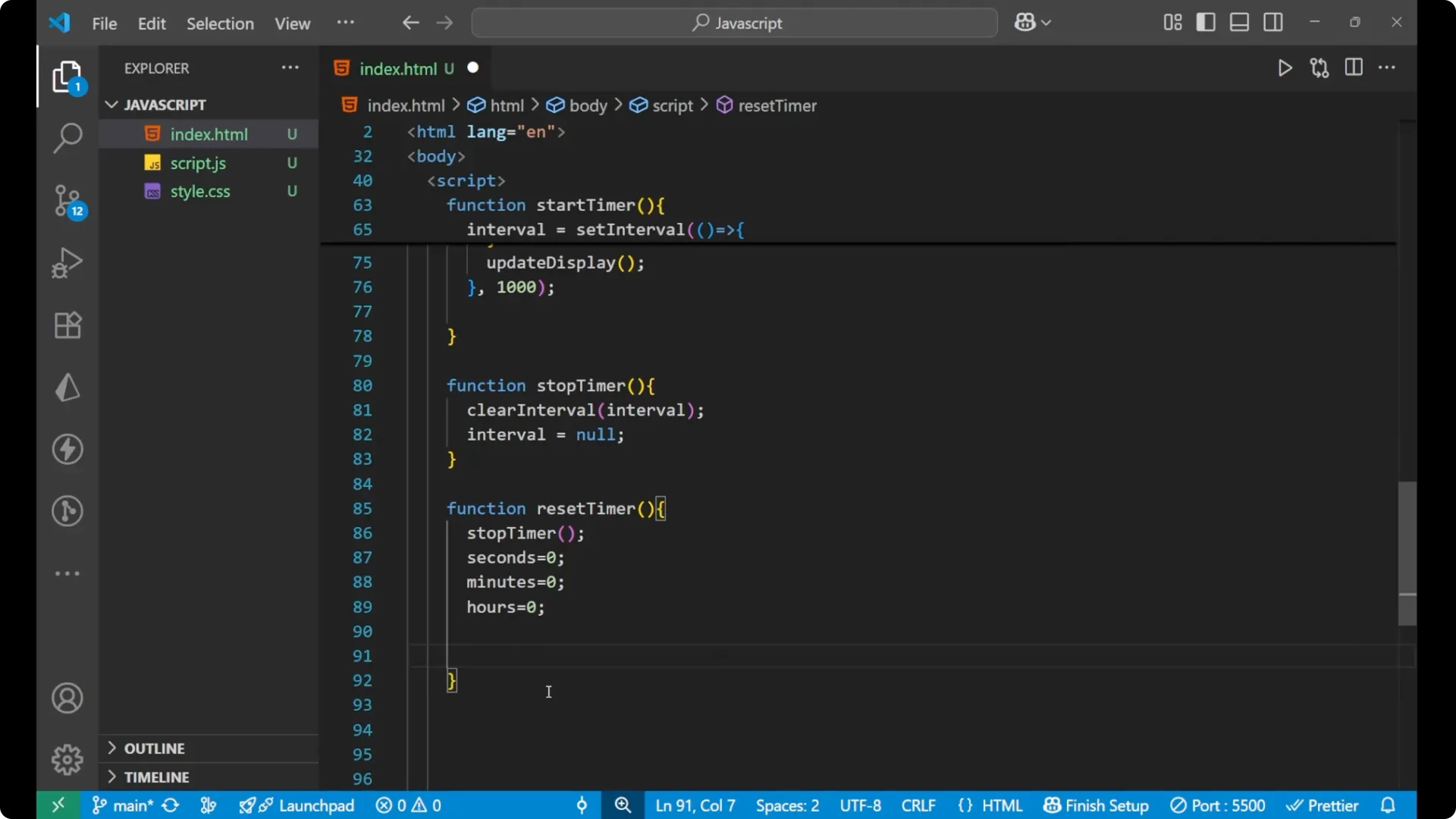Open the Extensions view
Screen dimensions: 1456x819
pyautogui.click(x=67, y=325)
